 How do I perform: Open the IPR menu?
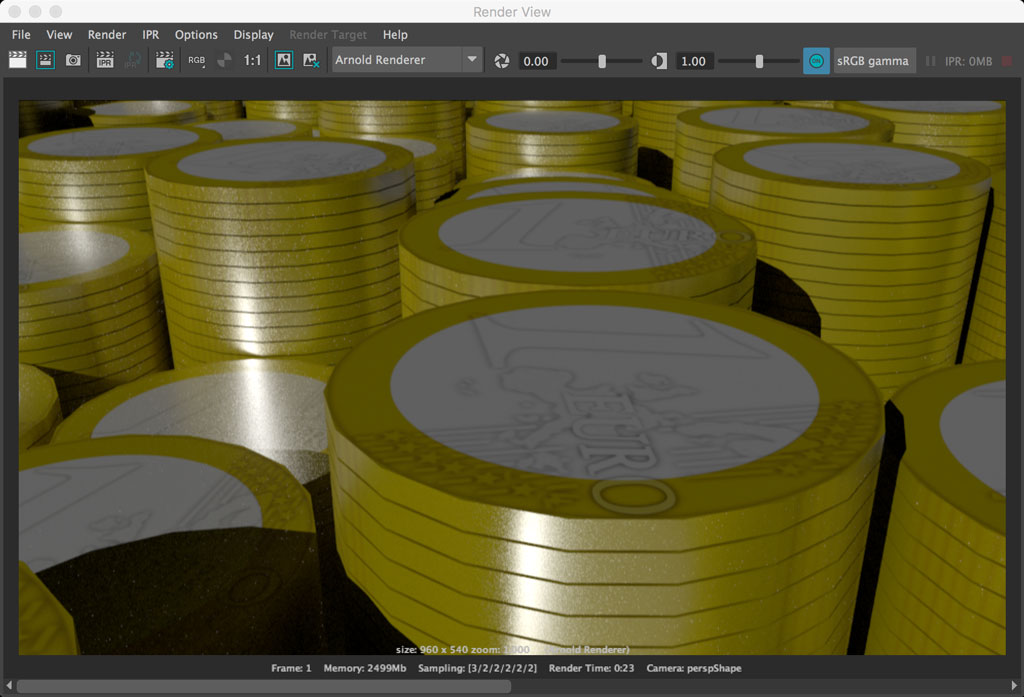(150, 34)
